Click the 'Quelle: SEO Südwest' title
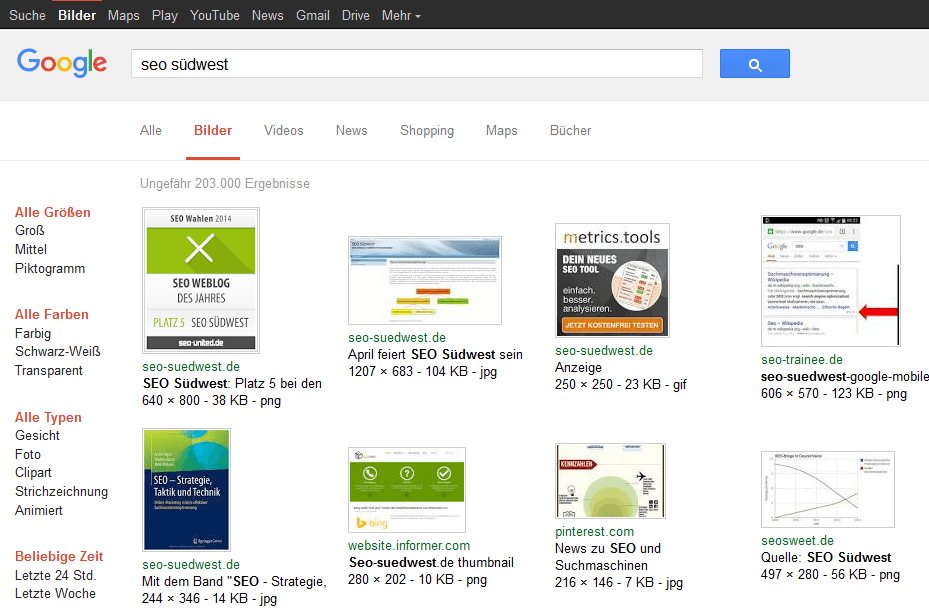 [x=826, y=558]
